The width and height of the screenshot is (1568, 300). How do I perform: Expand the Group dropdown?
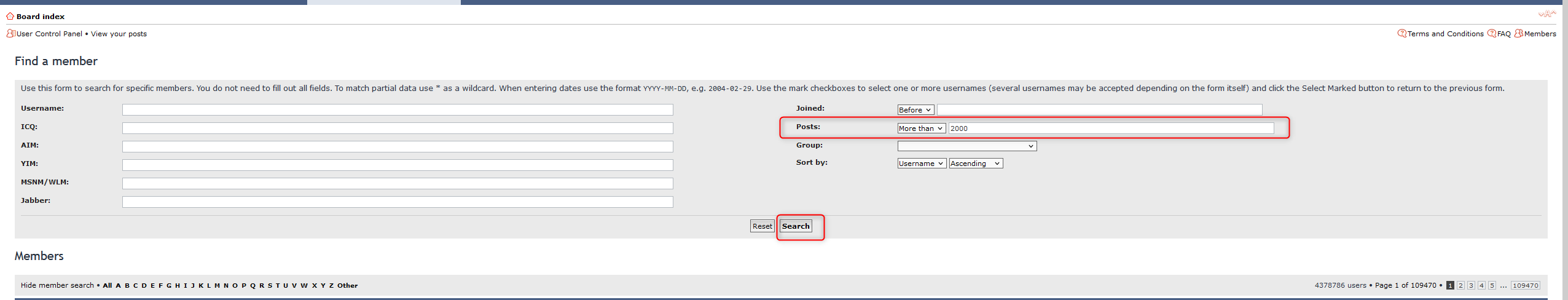click(x=966, y=146)
